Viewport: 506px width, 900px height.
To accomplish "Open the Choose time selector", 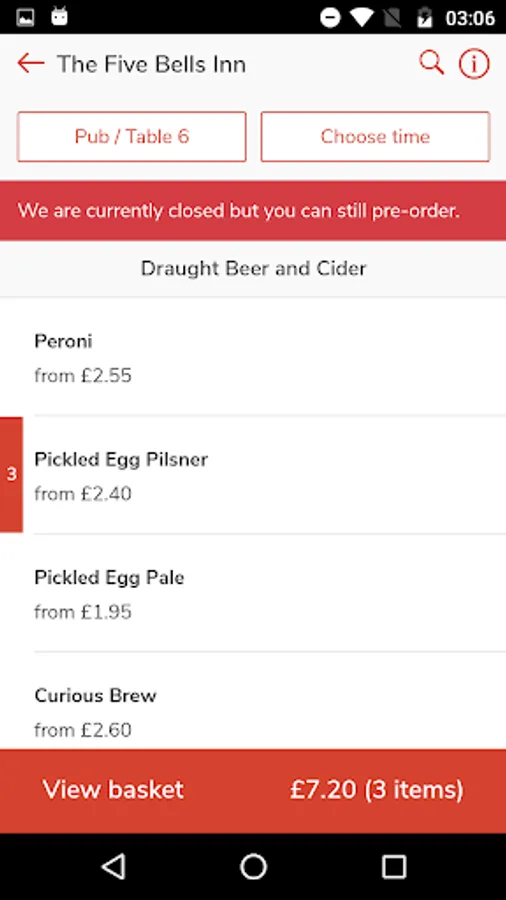I will 375,137.
